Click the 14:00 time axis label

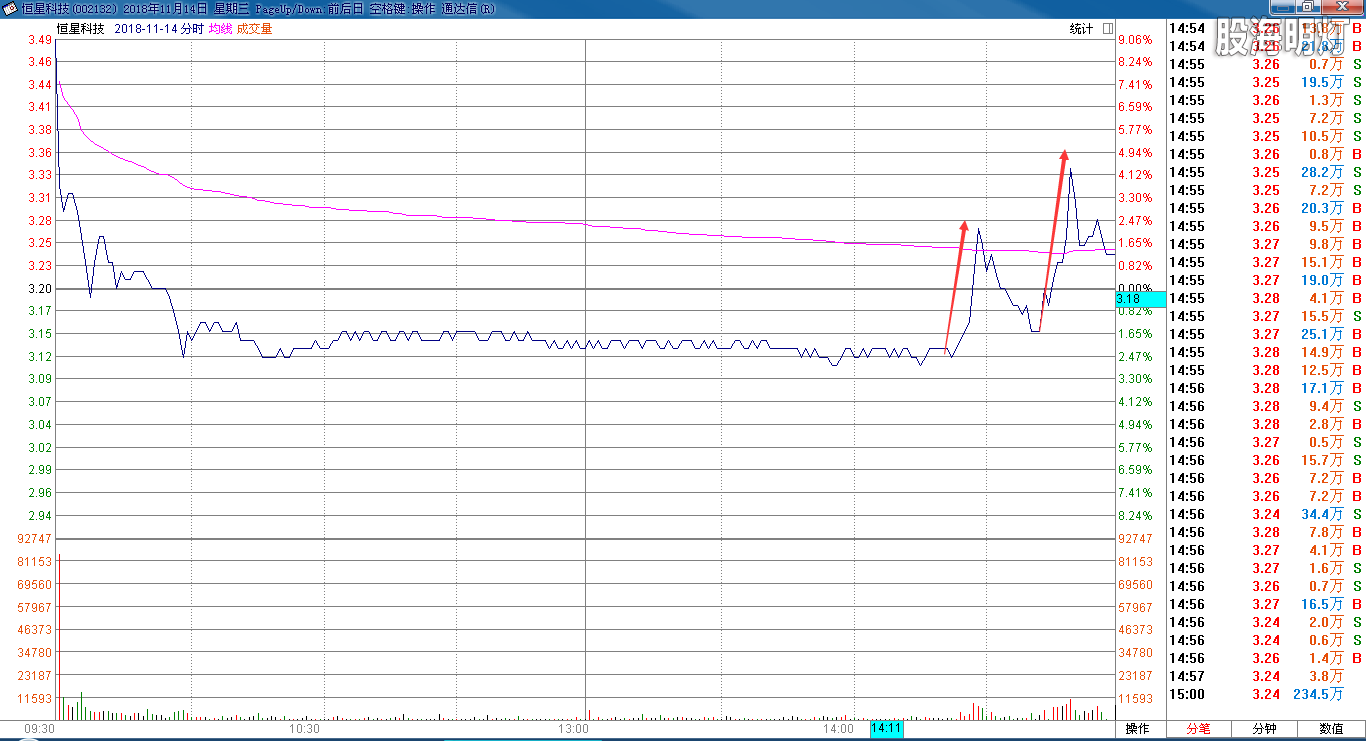tap(838, 730)
